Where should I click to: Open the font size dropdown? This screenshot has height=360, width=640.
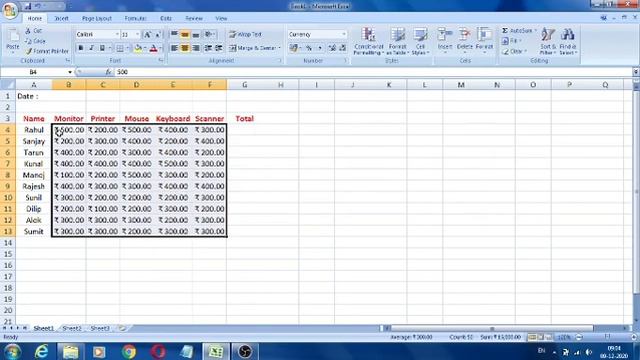pos(138,35)
